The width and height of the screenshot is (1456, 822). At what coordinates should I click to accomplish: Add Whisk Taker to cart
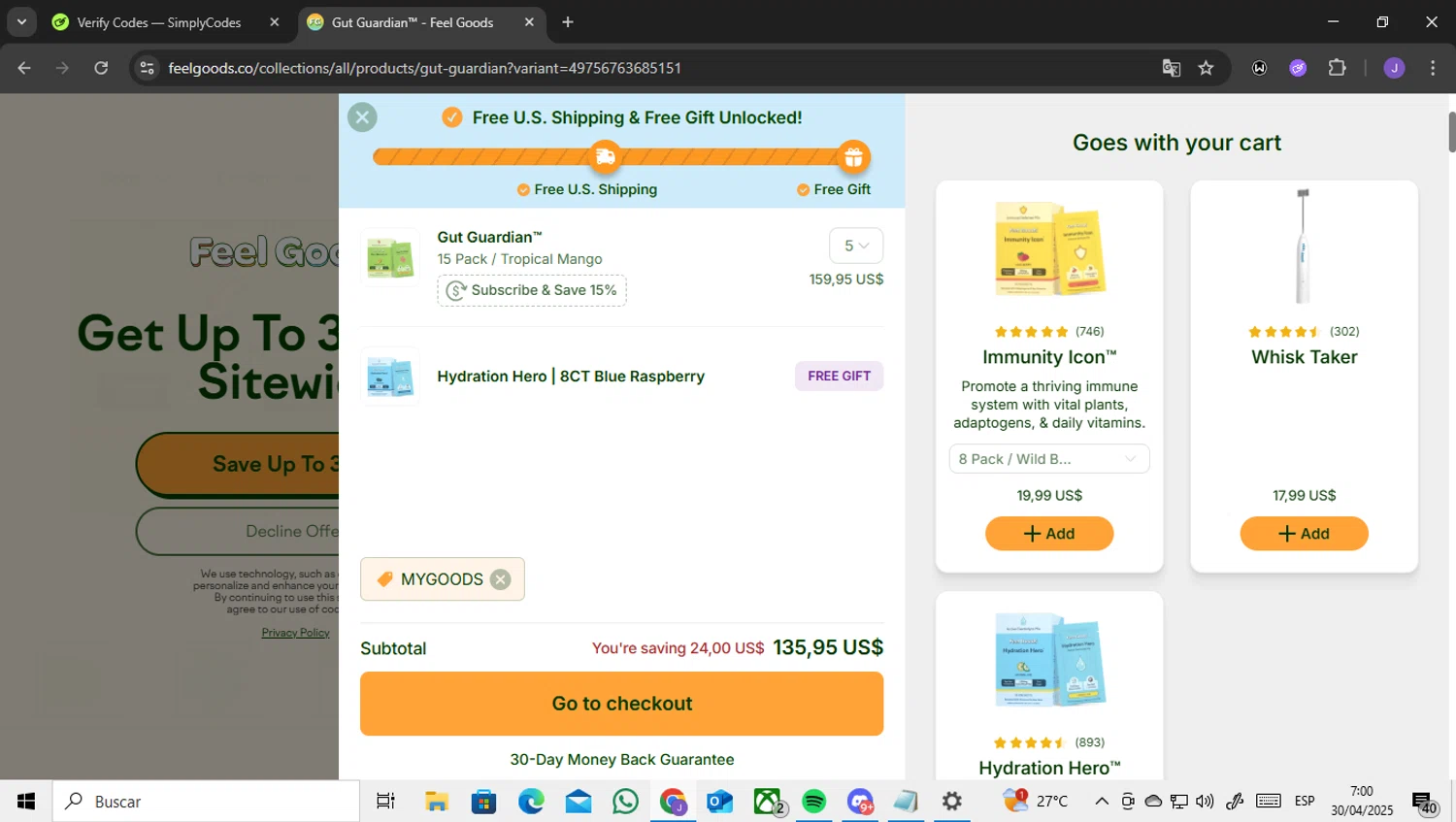pyautogui.click(x=1304, y=534)
